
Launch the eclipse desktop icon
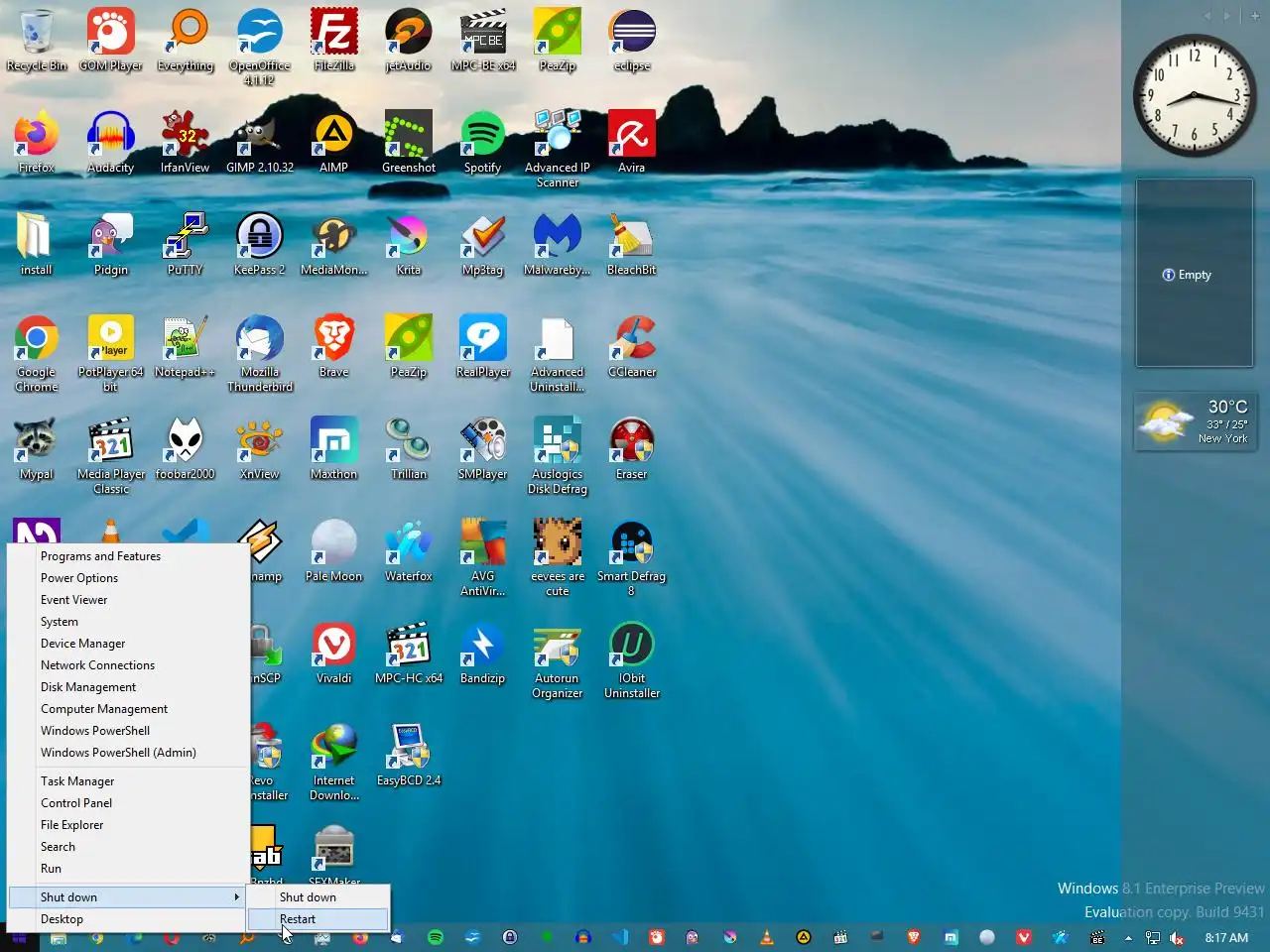(x=632, y=40)
